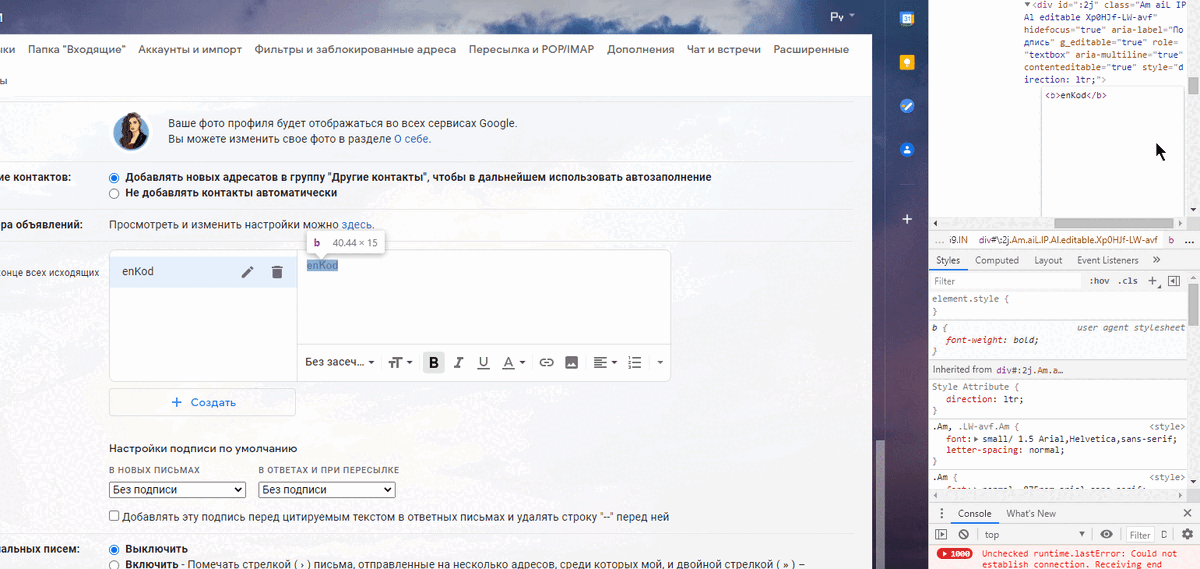Toggle bold formatting in signature toolbar
The width and height of the screenshot is (1200, 569).
pos(434,362)
